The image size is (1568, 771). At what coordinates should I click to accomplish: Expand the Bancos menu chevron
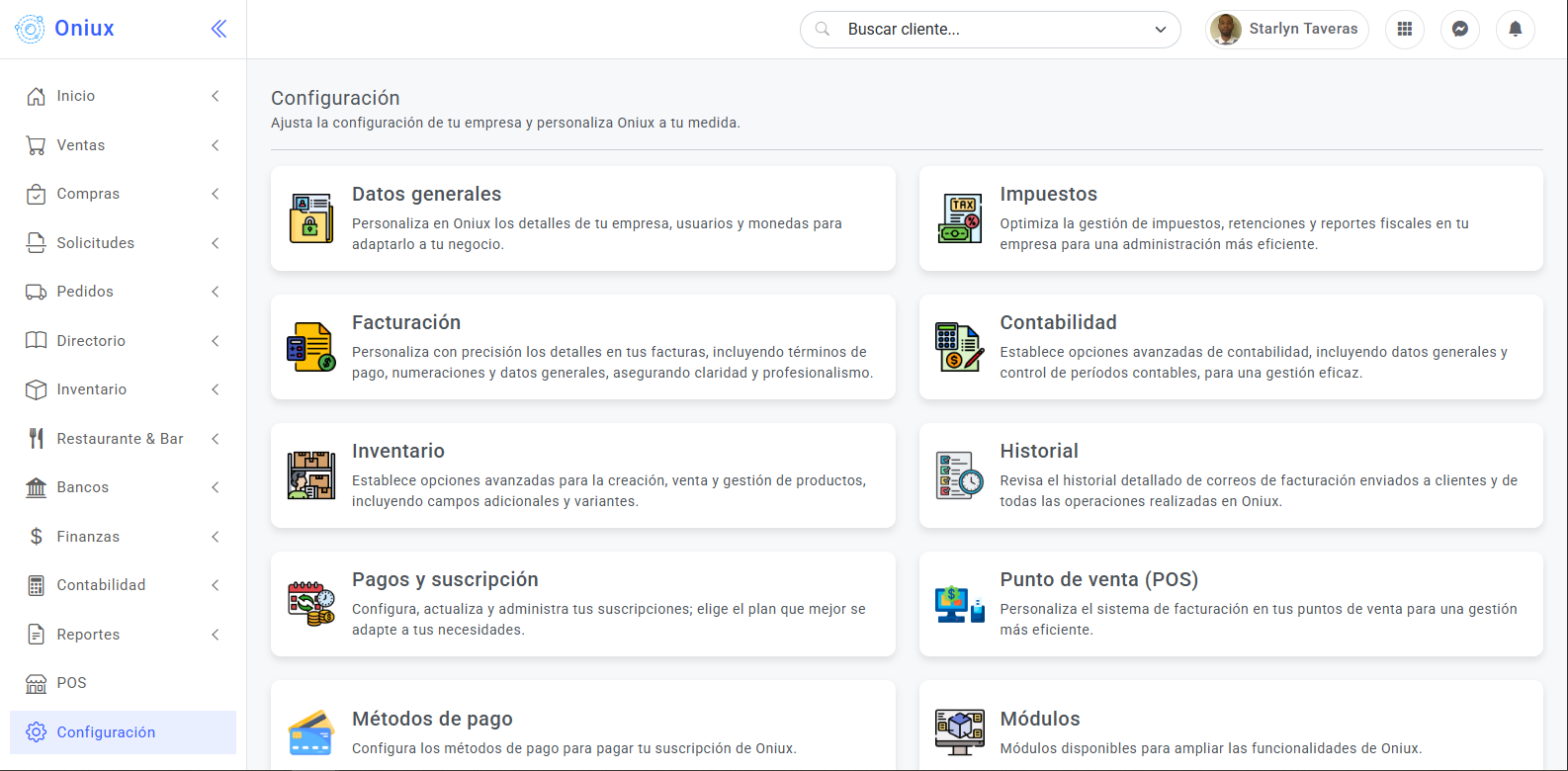click(x=216, y=487)
